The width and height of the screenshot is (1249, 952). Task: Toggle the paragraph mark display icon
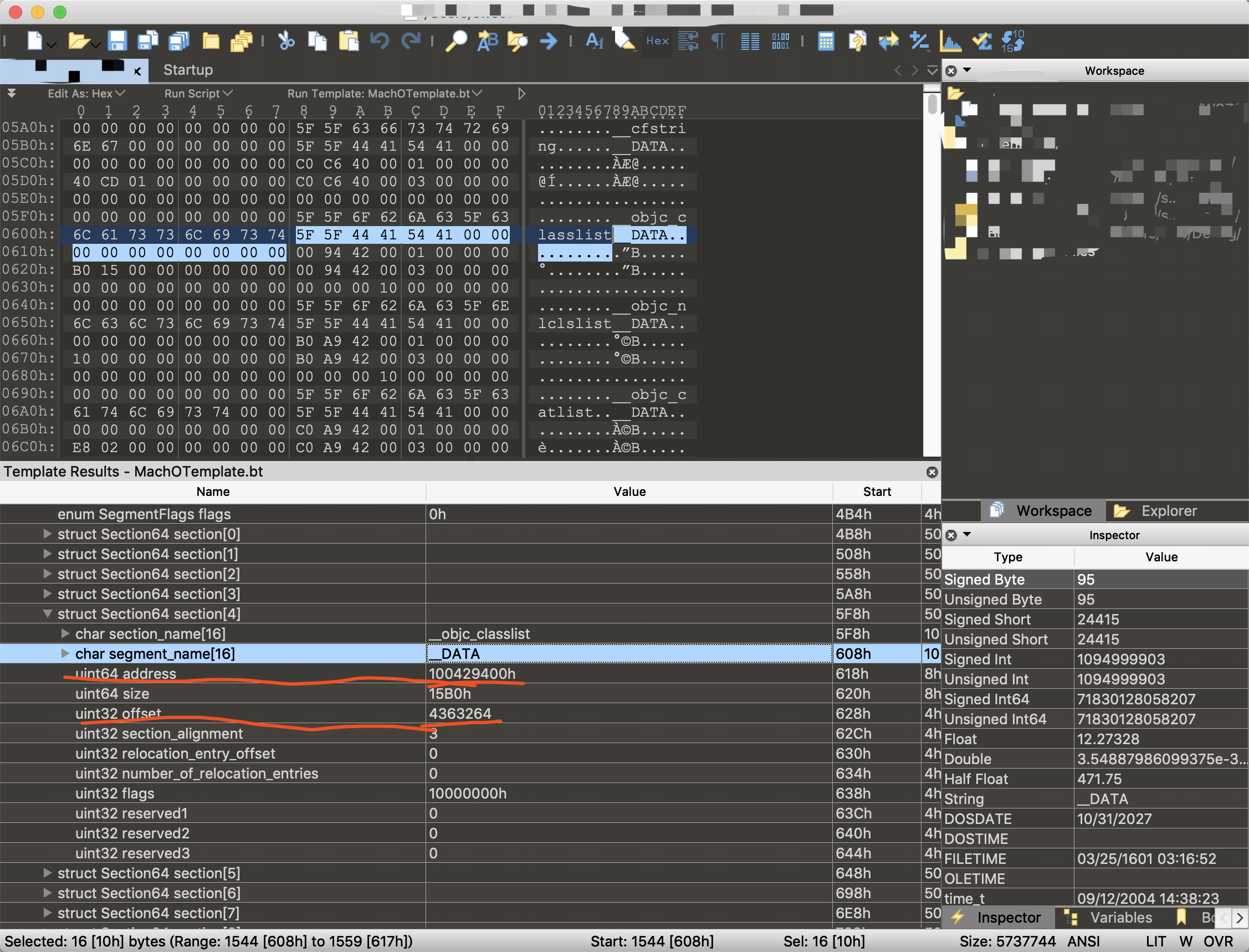click(x=718, y=41)
